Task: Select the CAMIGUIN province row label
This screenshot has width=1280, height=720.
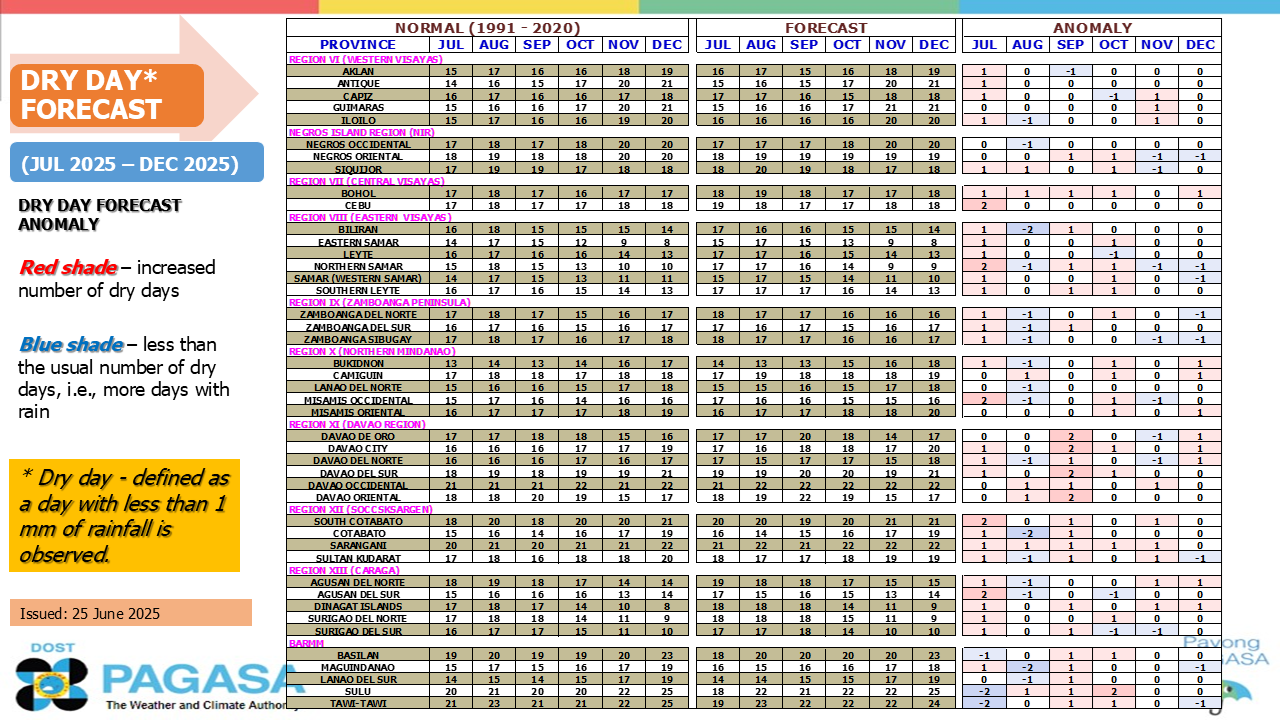Action: tap(358, 375)
